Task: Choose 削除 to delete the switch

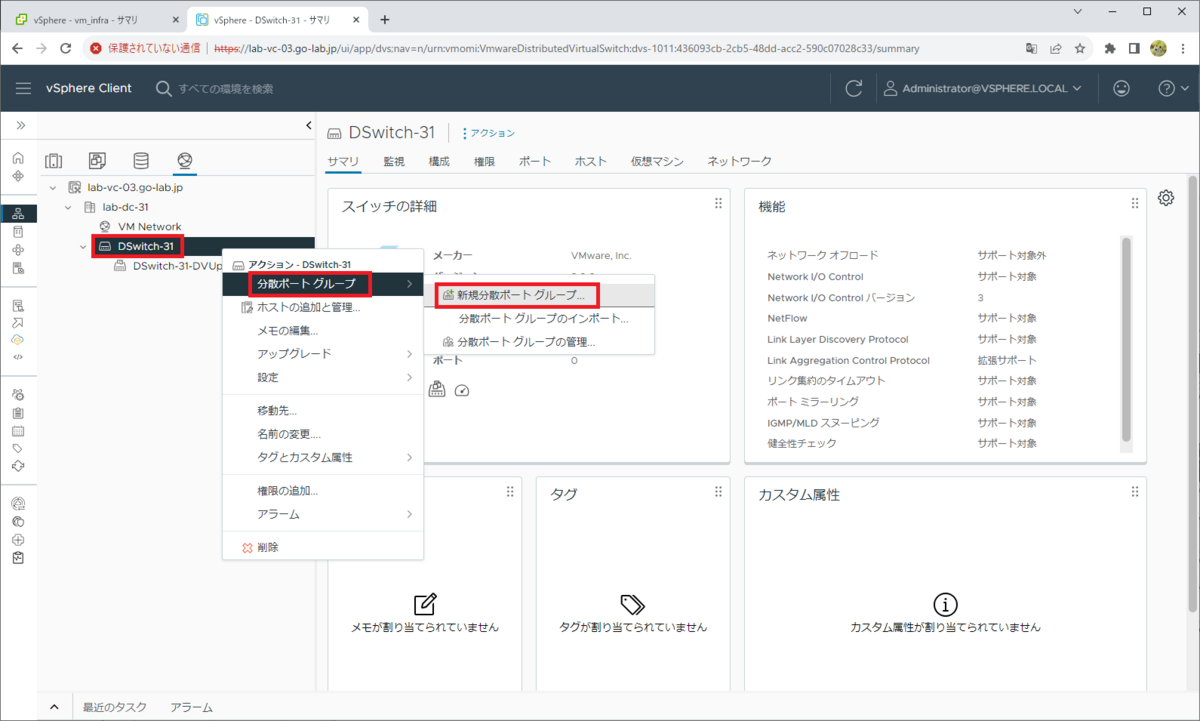Action: pyautogui.click(x=323, y=548)
